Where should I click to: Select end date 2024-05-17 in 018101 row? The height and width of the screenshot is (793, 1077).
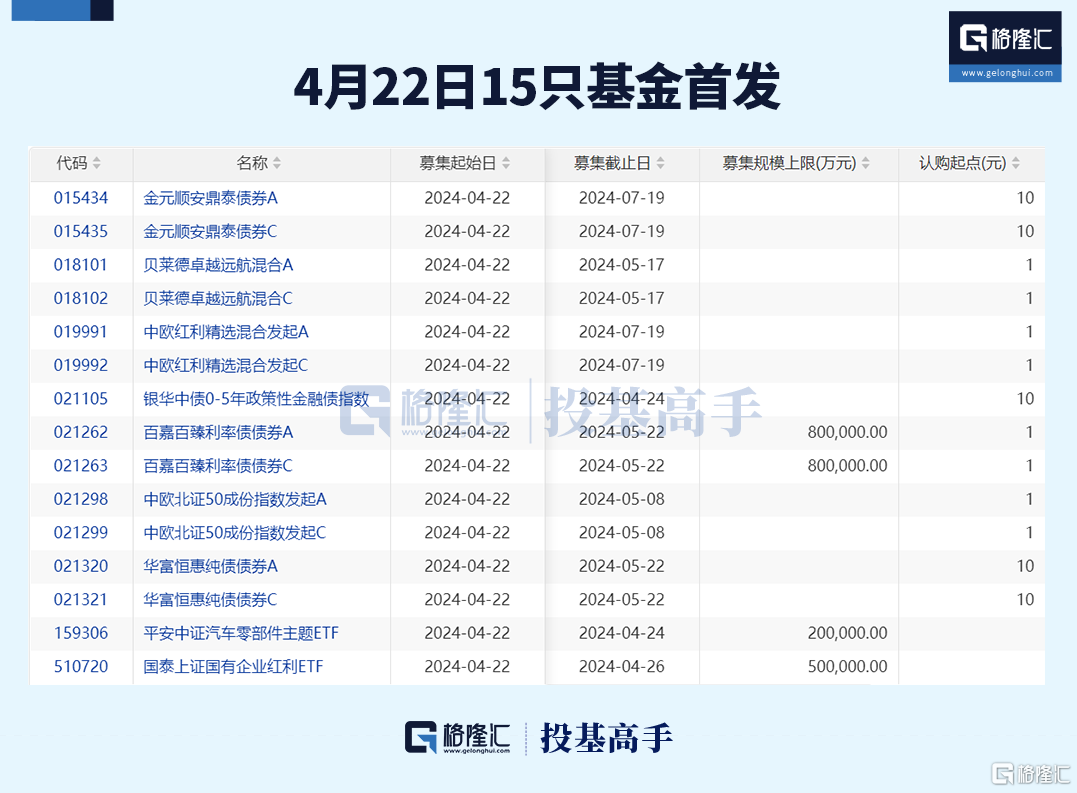(x=622, y=265)
